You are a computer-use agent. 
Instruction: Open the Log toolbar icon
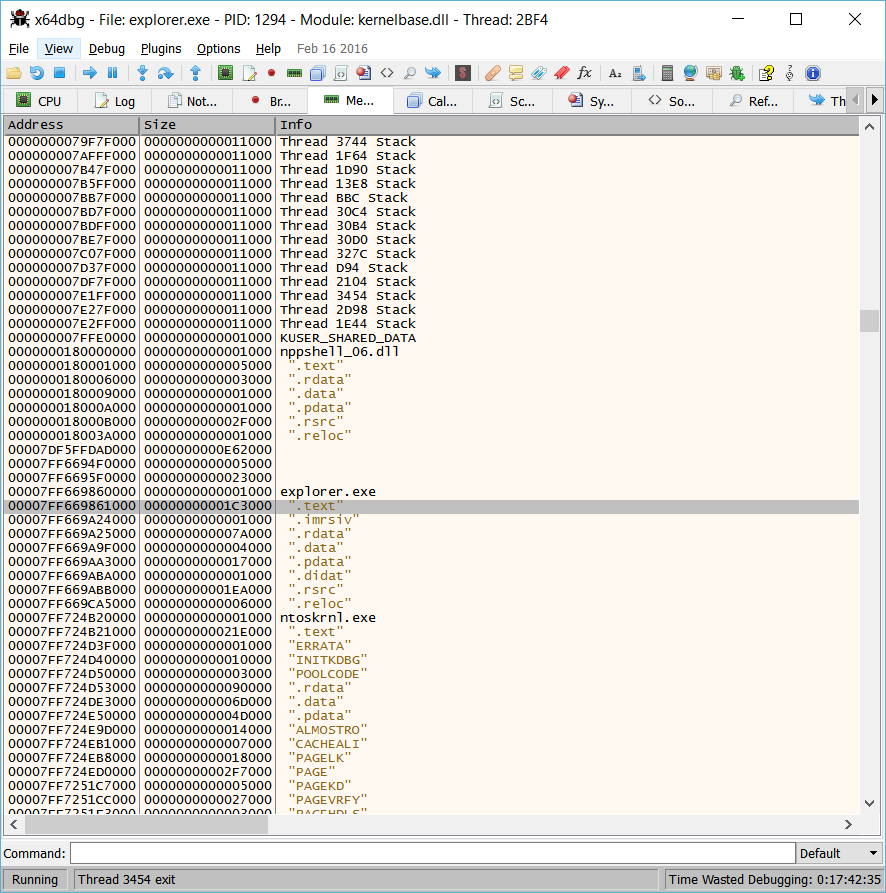(249, 73)
